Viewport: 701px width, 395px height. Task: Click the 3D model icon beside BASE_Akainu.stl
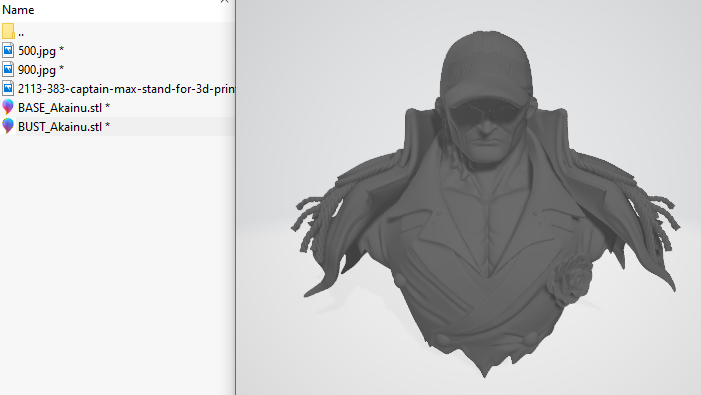[8, 107]
